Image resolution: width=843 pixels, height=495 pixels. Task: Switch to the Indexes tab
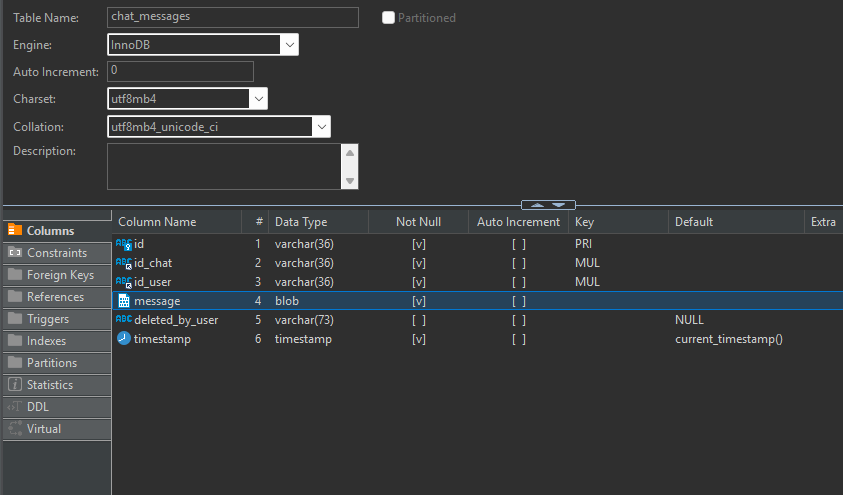click(57, 341)
